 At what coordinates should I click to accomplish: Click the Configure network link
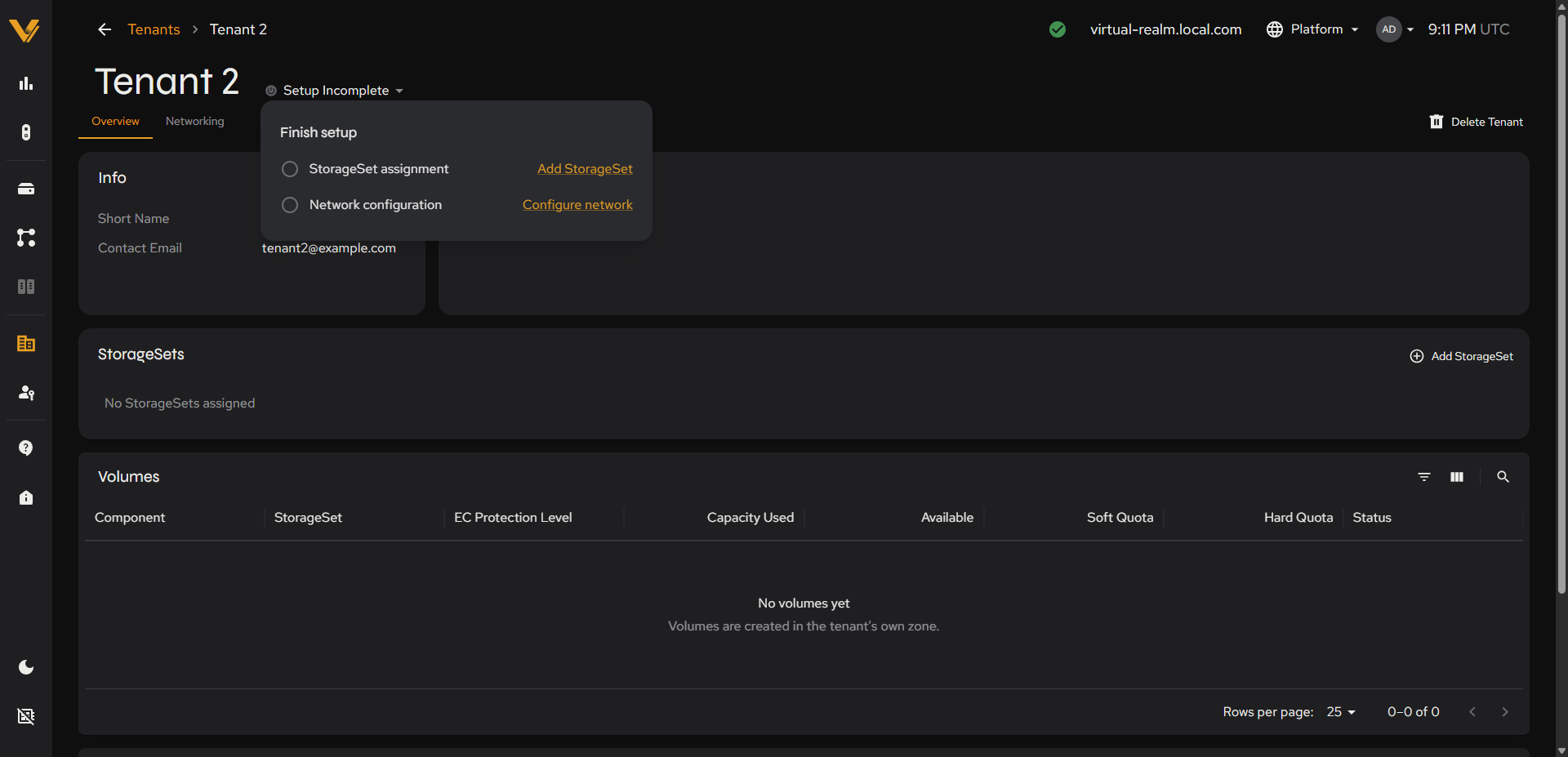tap(577, 205)
